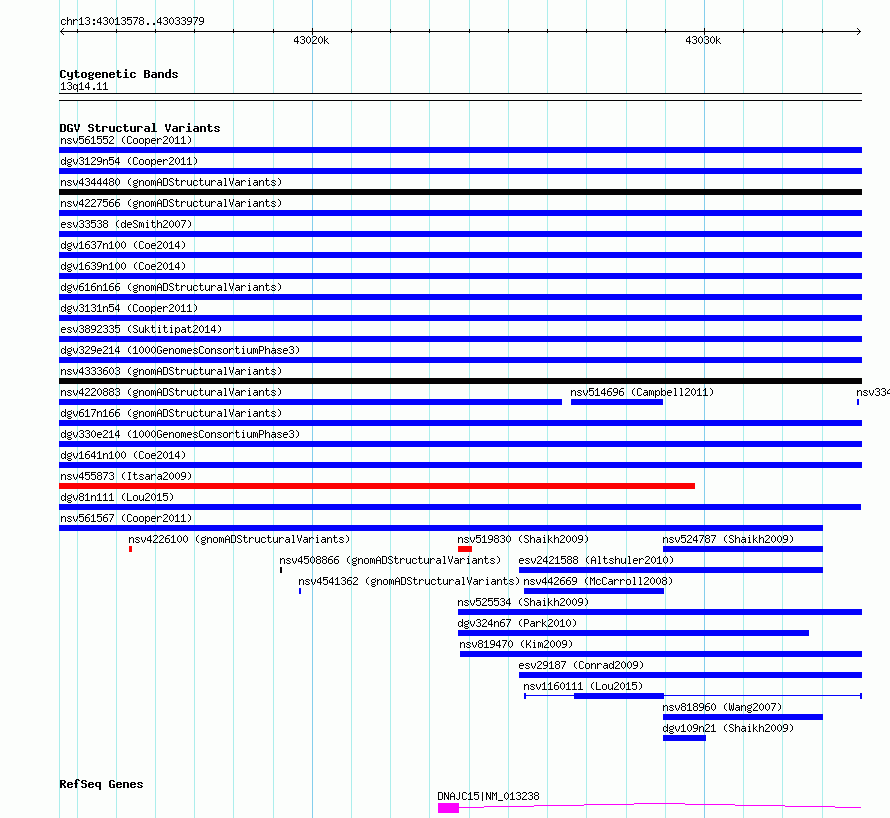Click the black nsv4344480 variant bar
The width and height of the screenshot is (890, 818).
click(x=460, y=192)
